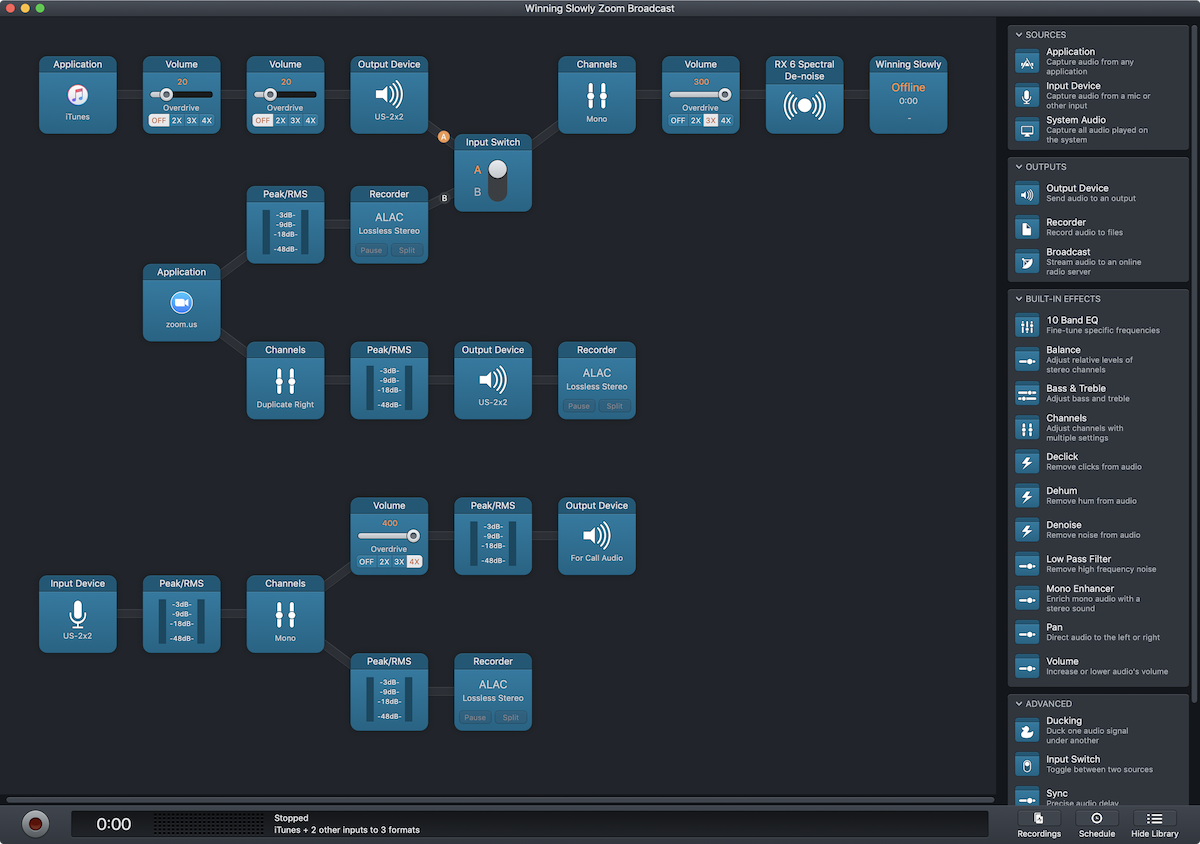Image resolution: width=1200 pixels, height=844 pixels.
Task: Adjust the Volume 400 slider
Action: tap(389, 537)
